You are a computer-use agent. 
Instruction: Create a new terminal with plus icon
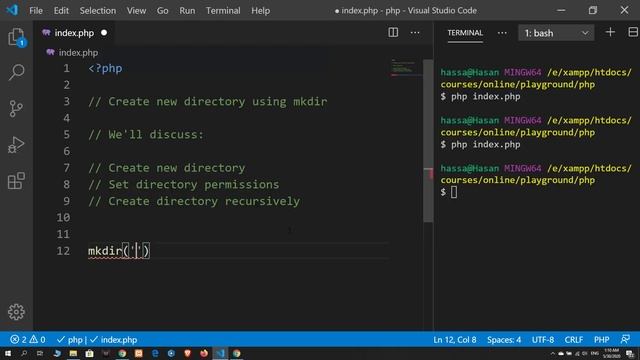click(x=610, y=32)
